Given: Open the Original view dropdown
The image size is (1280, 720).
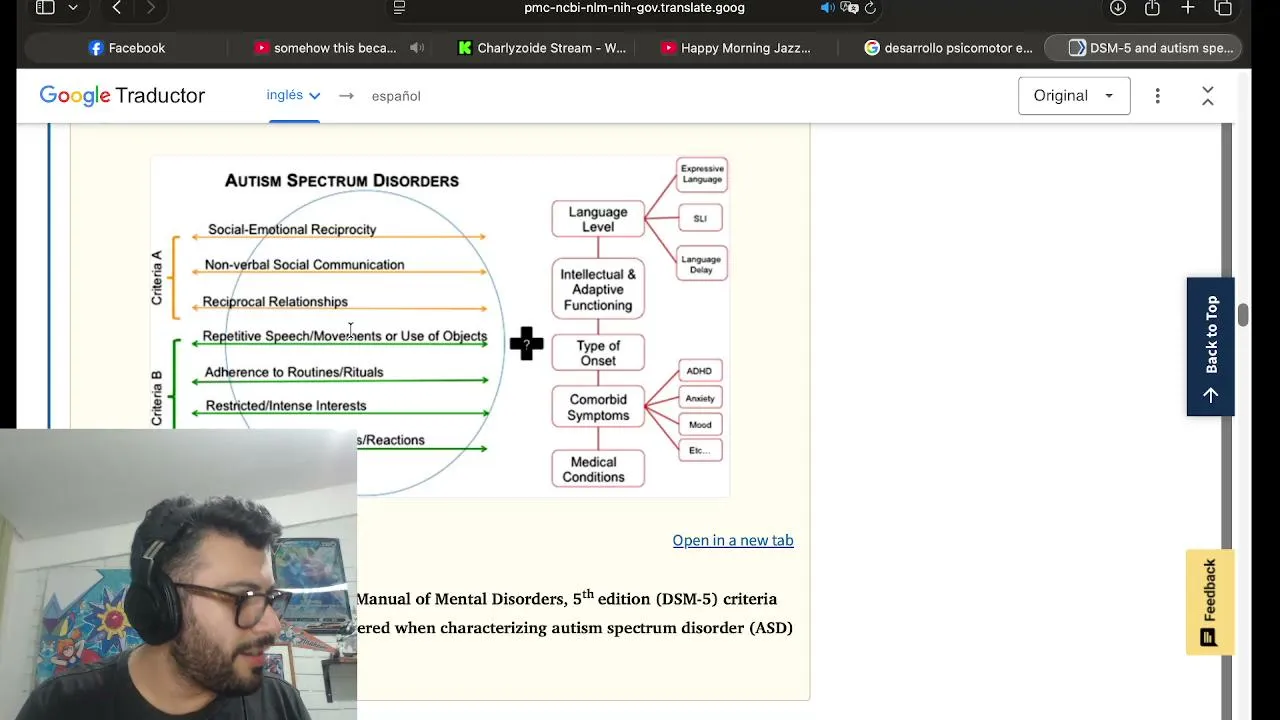Looking at the screenshot, I should [x=1074, y=96].
